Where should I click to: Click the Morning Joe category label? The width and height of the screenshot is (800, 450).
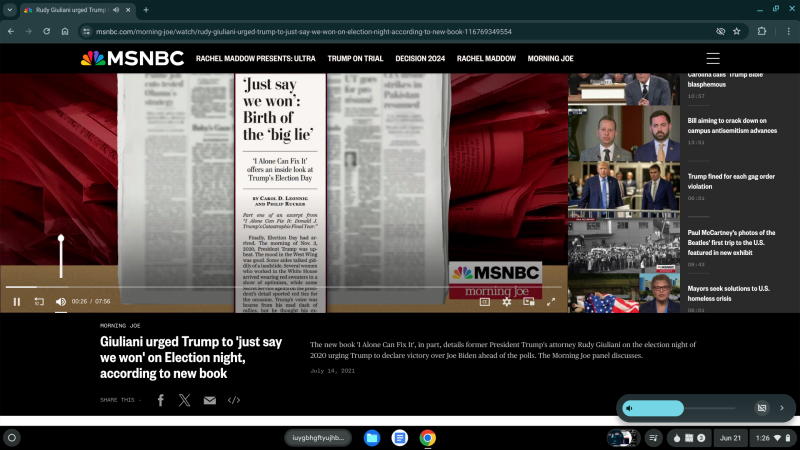tap(120, 326)
